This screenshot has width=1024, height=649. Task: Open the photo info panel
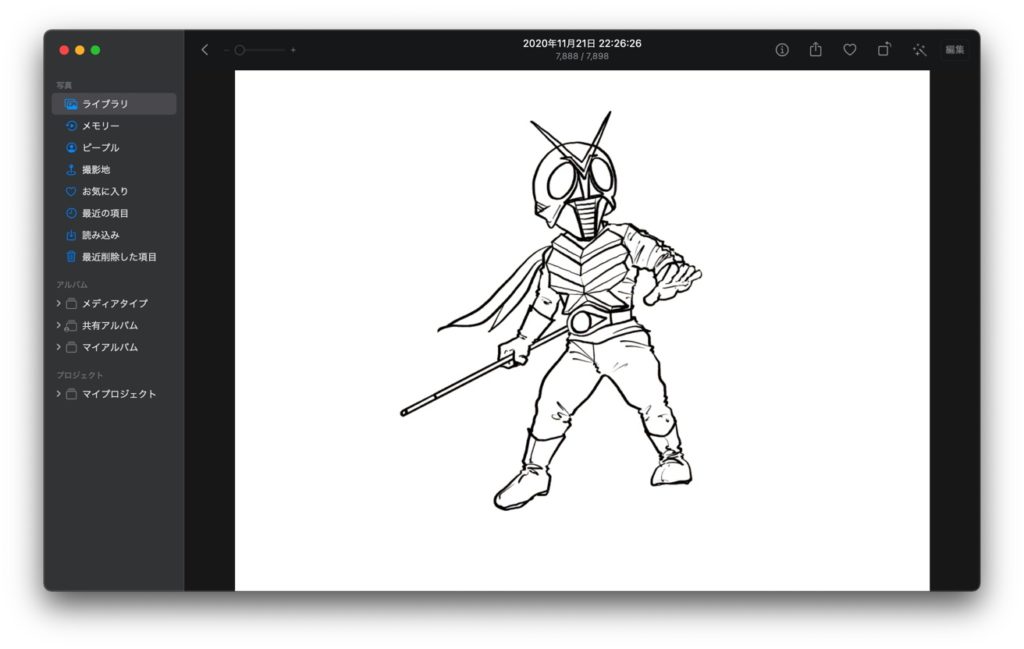pos(782,50)
